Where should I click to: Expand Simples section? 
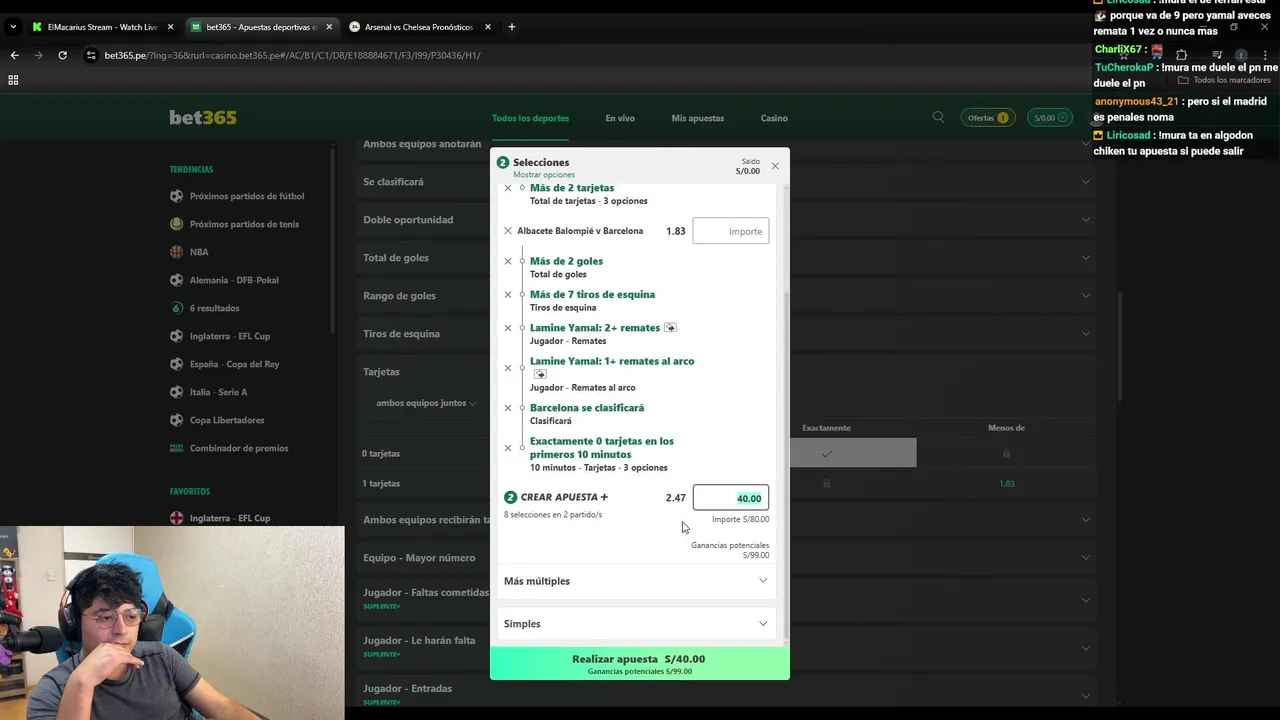636,624
